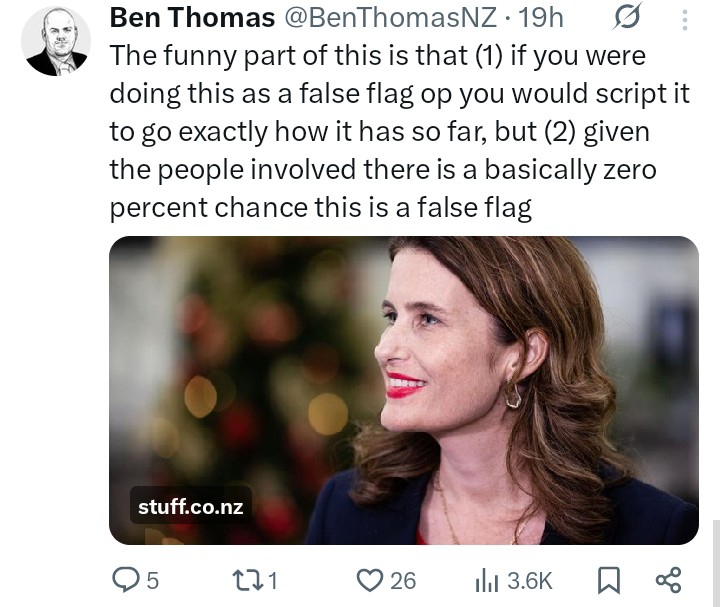This screenshot has width=720, height=607.
Task: Click the share icon
Action: pos(667,580)
